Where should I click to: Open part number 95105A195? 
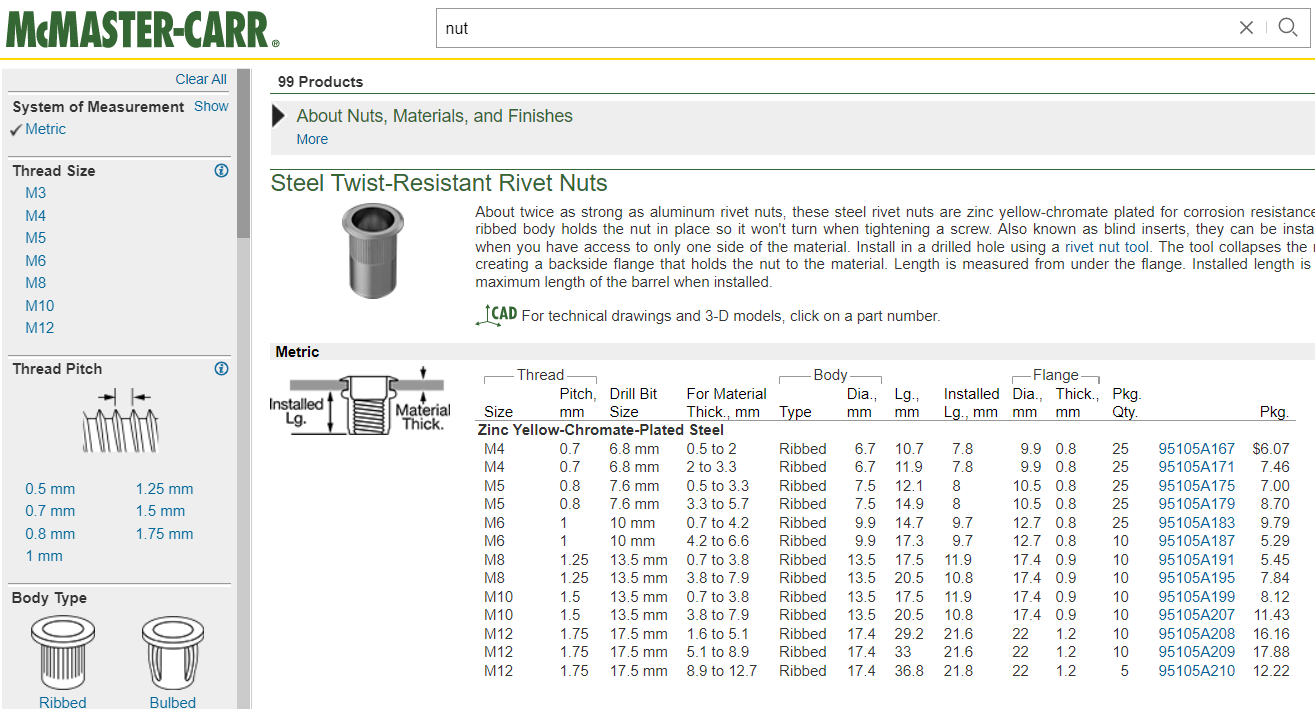(1196, 578)
